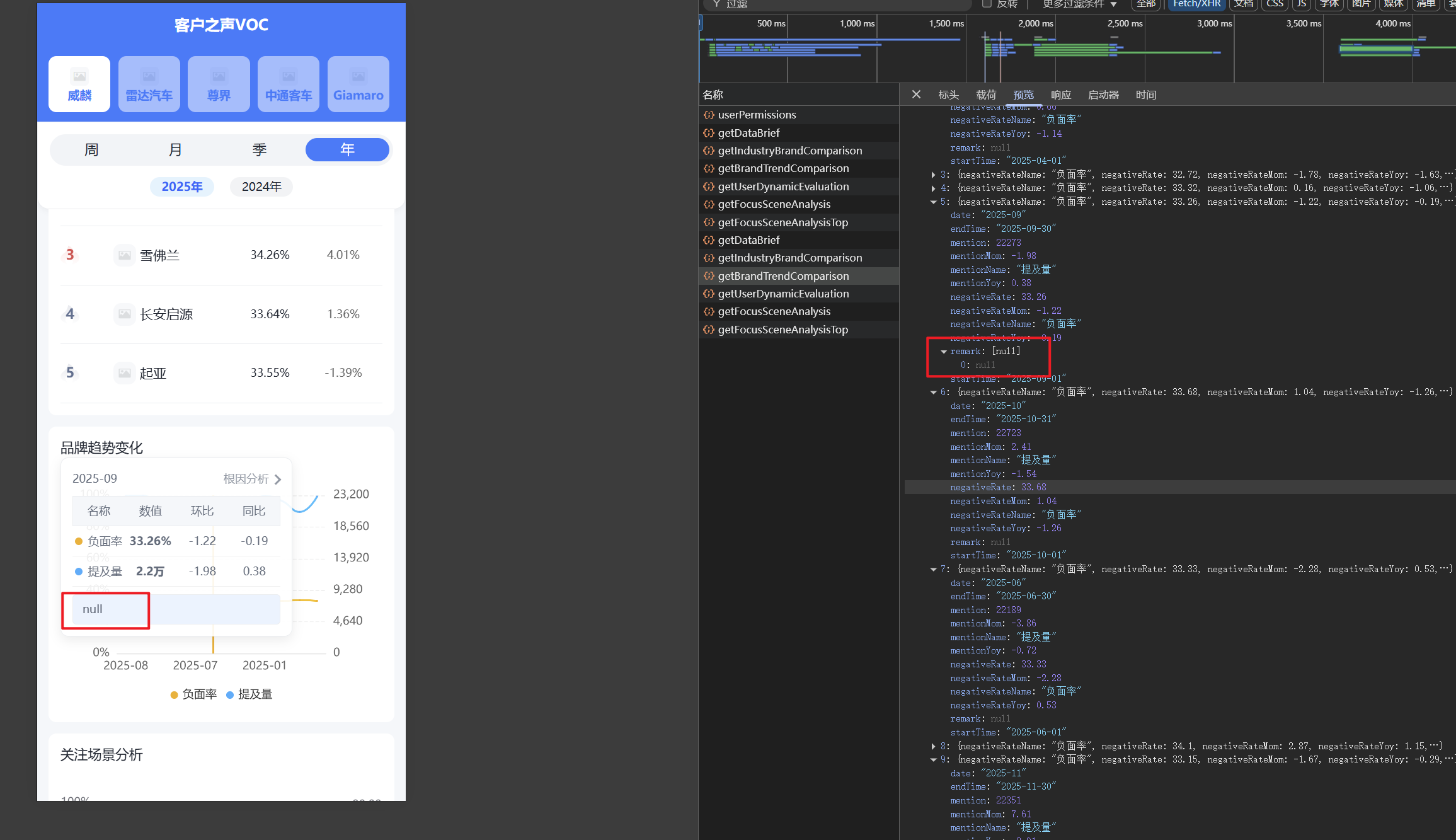The image size is (1456, 840).
Task: Click yellow 负面率 dot in tooltip row
Action: pos(79,541)
